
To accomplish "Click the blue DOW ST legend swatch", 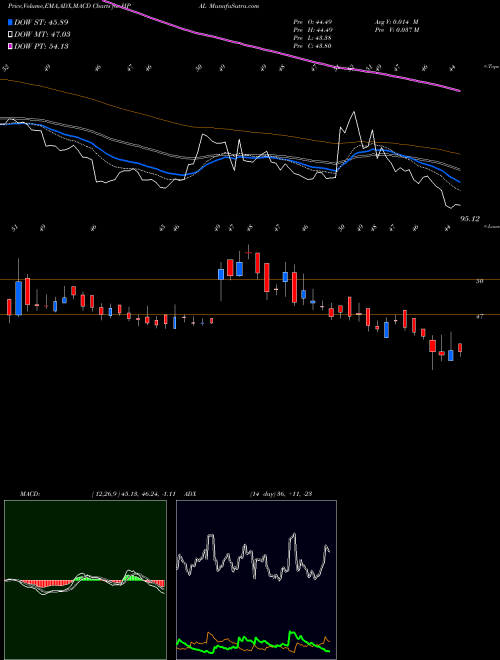I will point(11,22).
